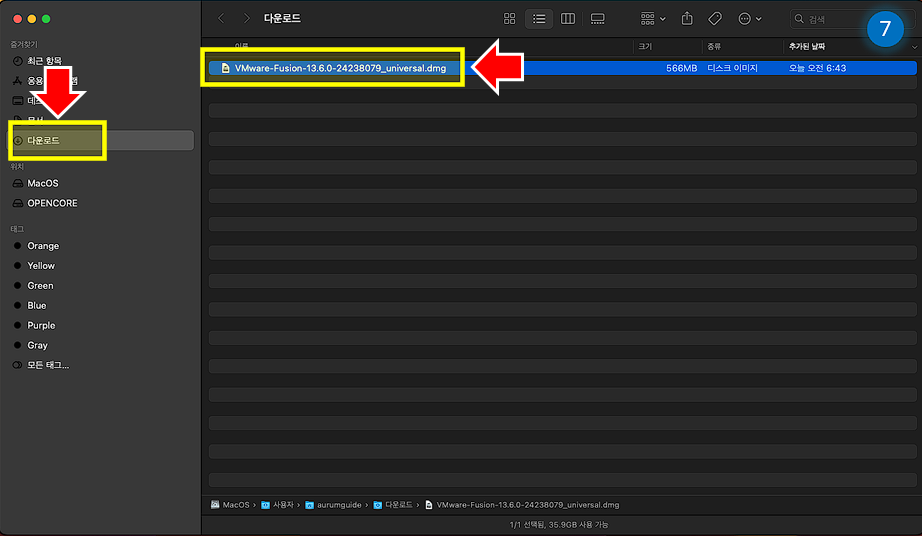The image size is (922, 536).
Task: Click the status bar text 35.9GB 사용 가능
Action: (x=579, y=525)
